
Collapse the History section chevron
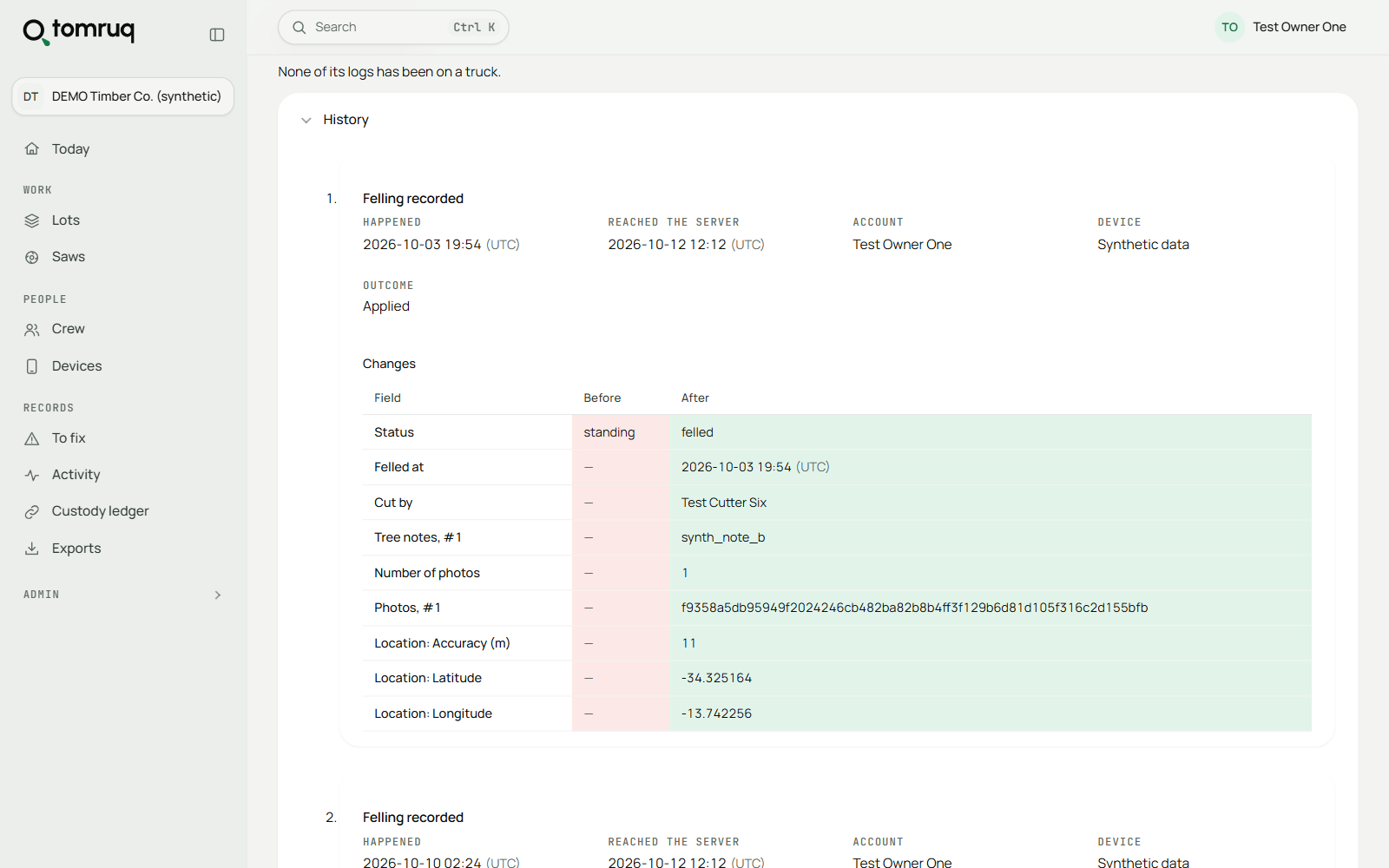[306, 121]
